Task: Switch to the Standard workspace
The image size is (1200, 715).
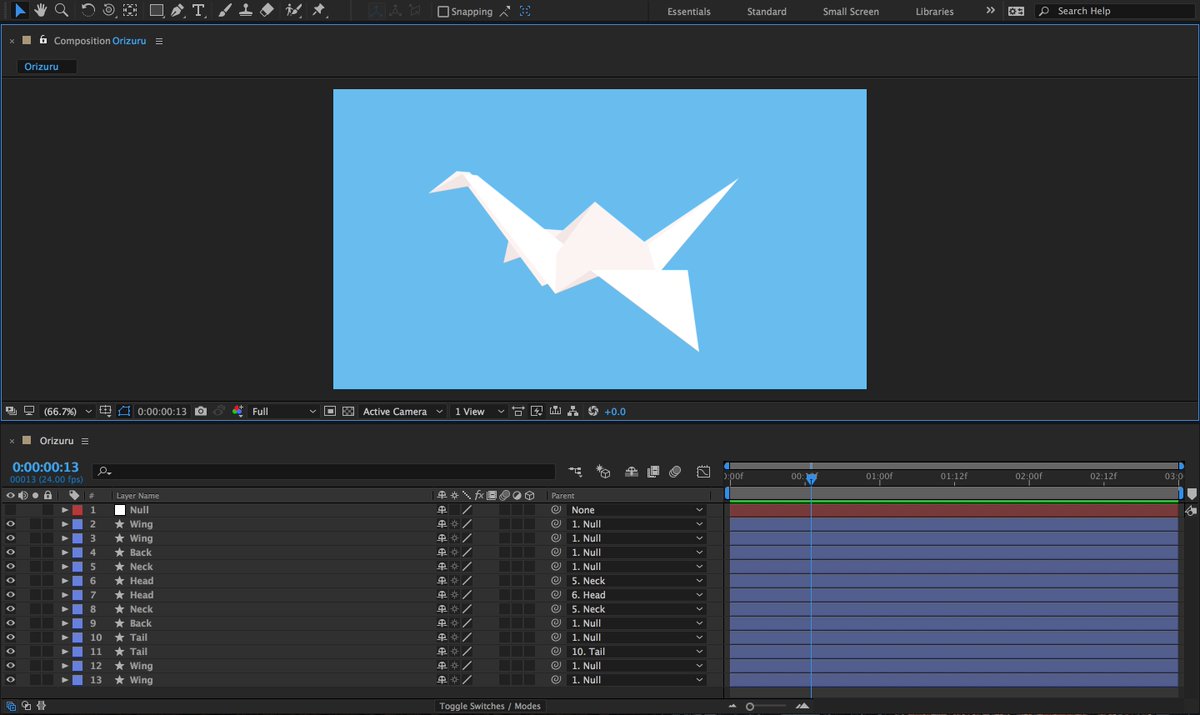Action: (766, 11)
